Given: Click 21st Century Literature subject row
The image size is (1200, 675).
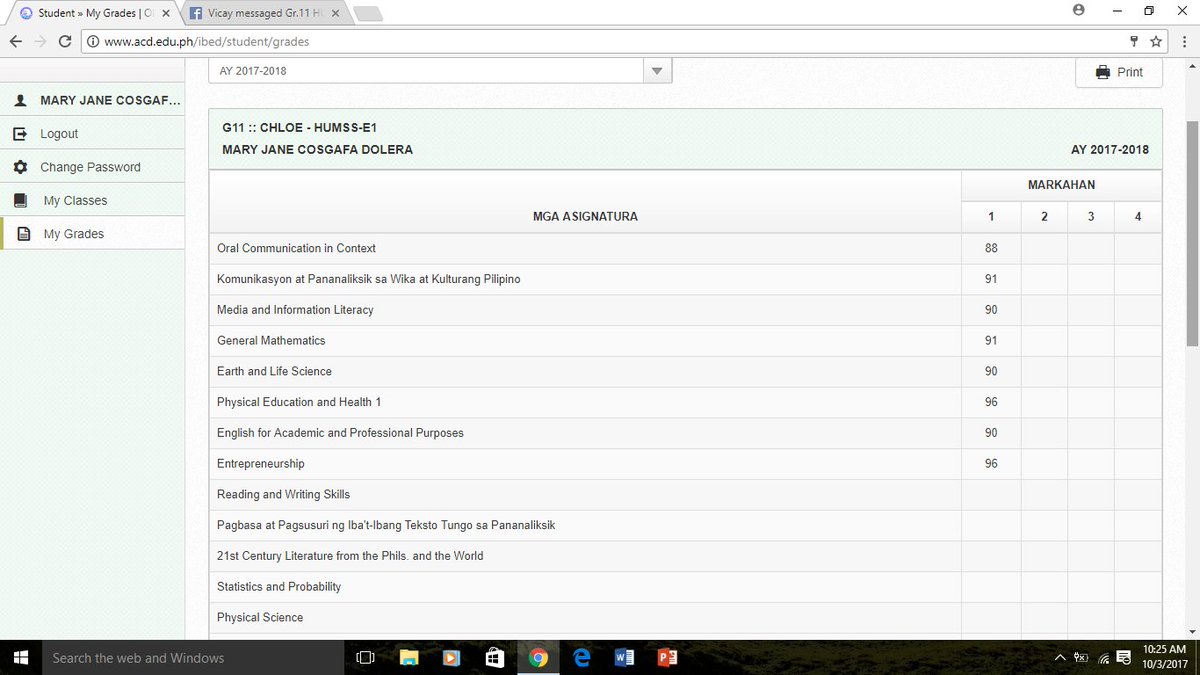Looking at the screenshot, I should point(685,556).
